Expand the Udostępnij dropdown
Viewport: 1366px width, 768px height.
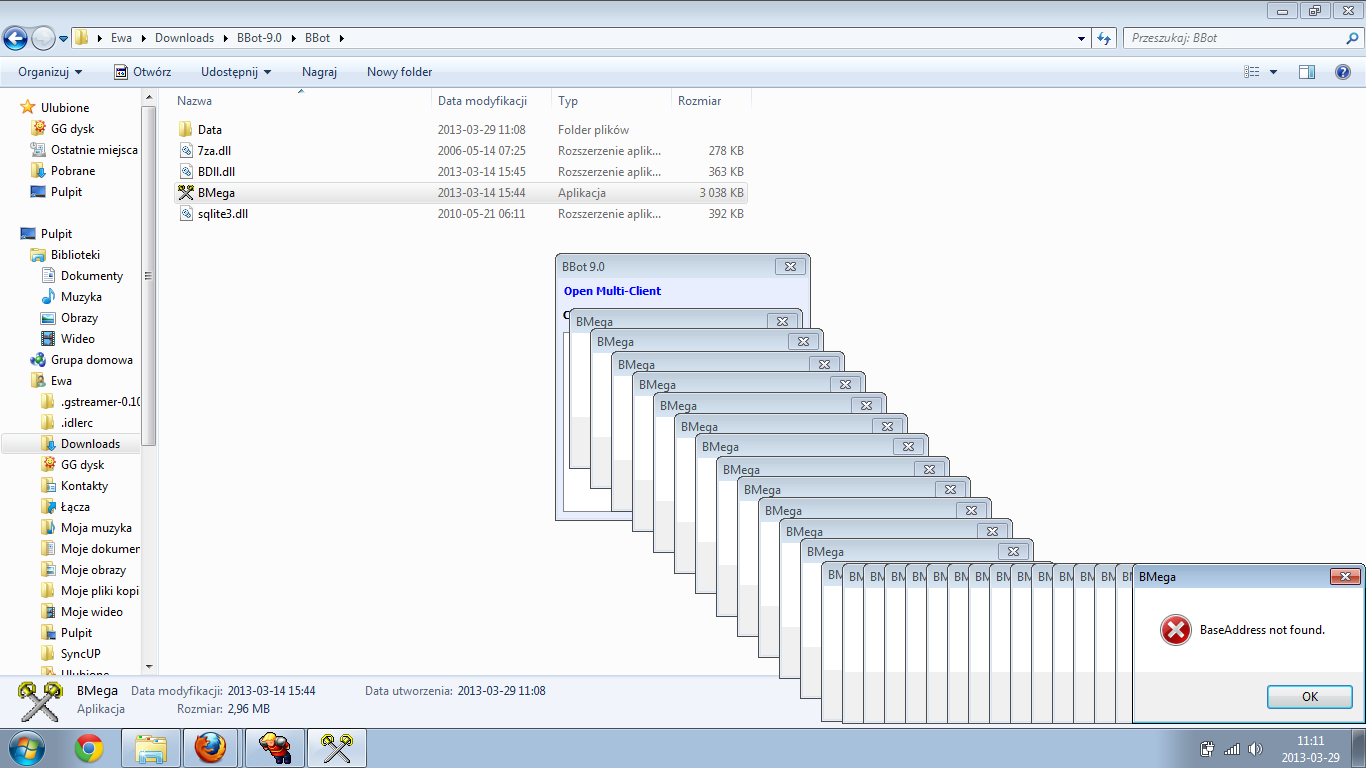[x=236, y=72]
